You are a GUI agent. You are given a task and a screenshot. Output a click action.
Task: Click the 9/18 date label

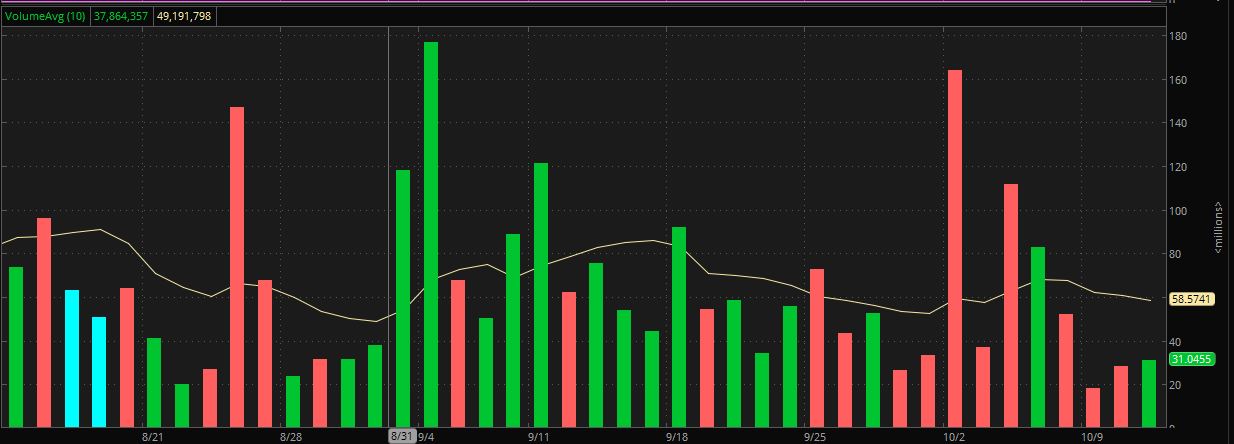677,437
